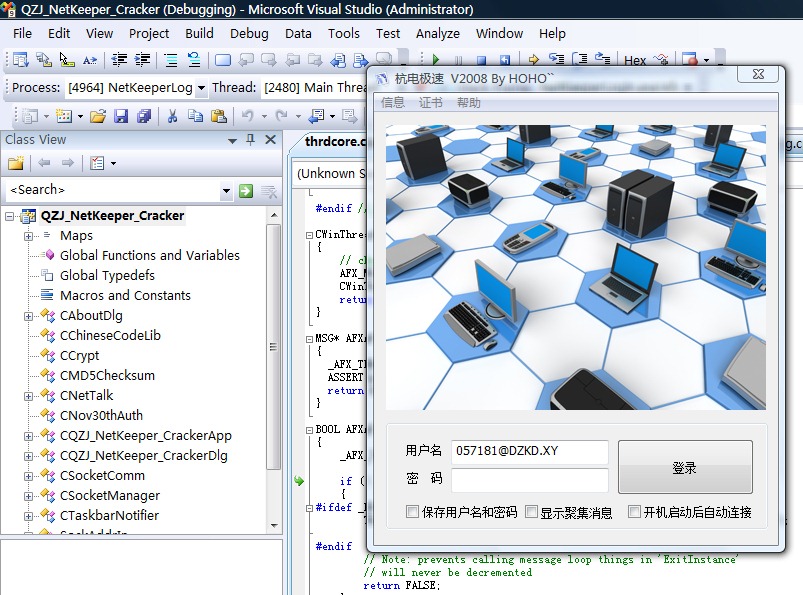Open the Debug menu
Screen dimensions: 803x595
249,33
